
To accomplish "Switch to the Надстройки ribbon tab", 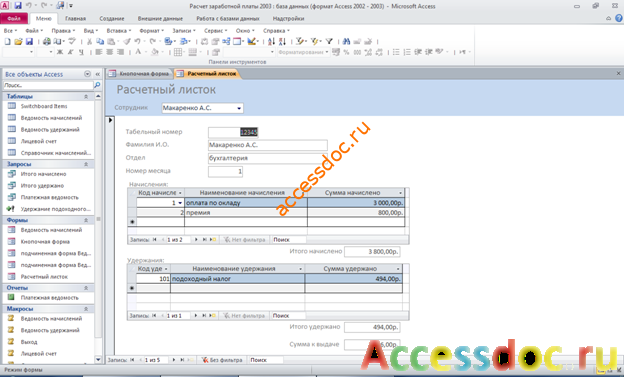I will [x=289, y=18].
